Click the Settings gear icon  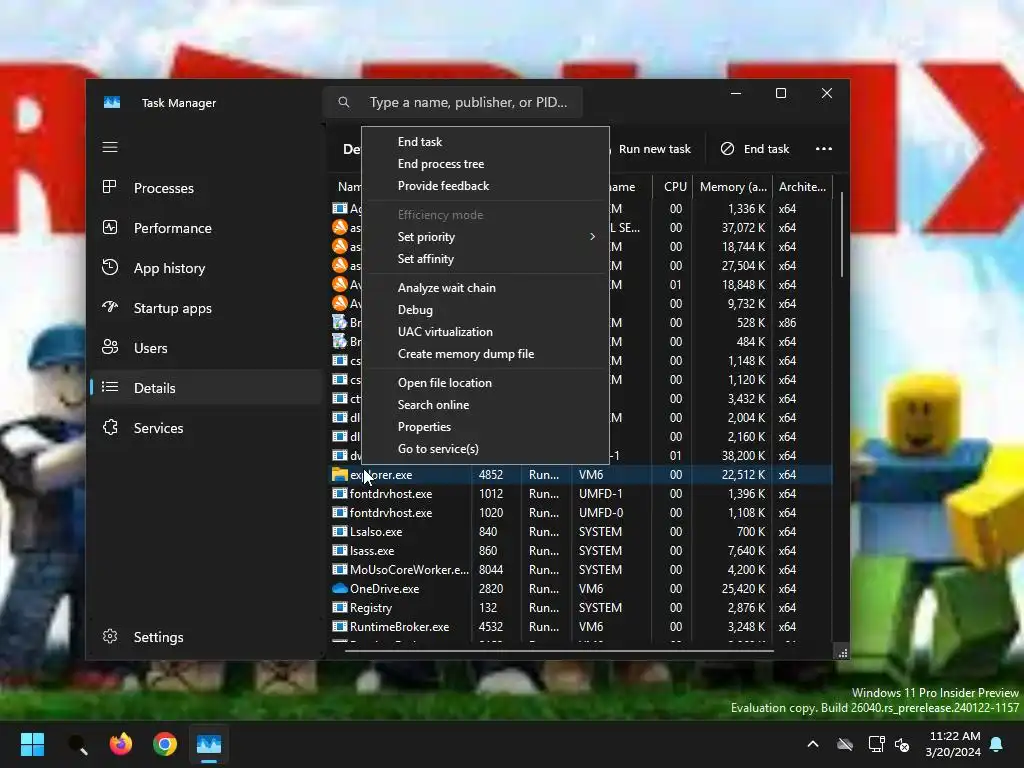point(110,636)
